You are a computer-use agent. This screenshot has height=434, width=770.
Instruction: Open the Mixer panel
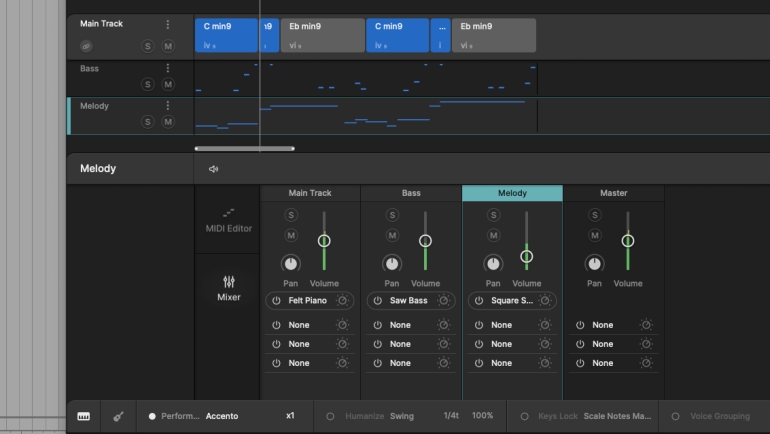tap(228, 289)
